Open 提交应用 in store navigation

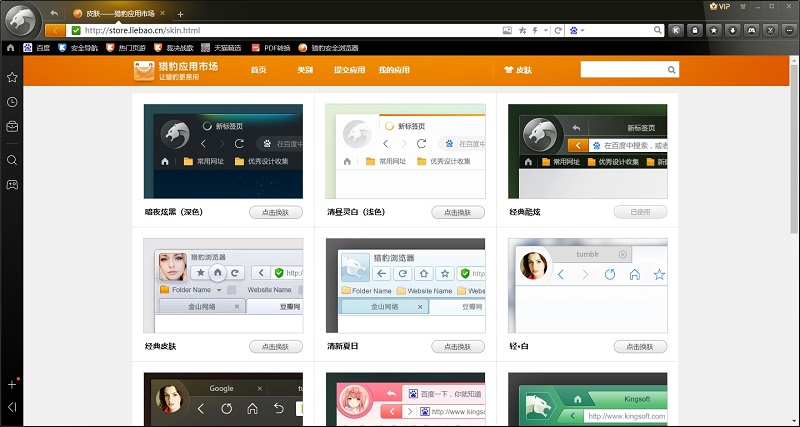pos(349,70)
